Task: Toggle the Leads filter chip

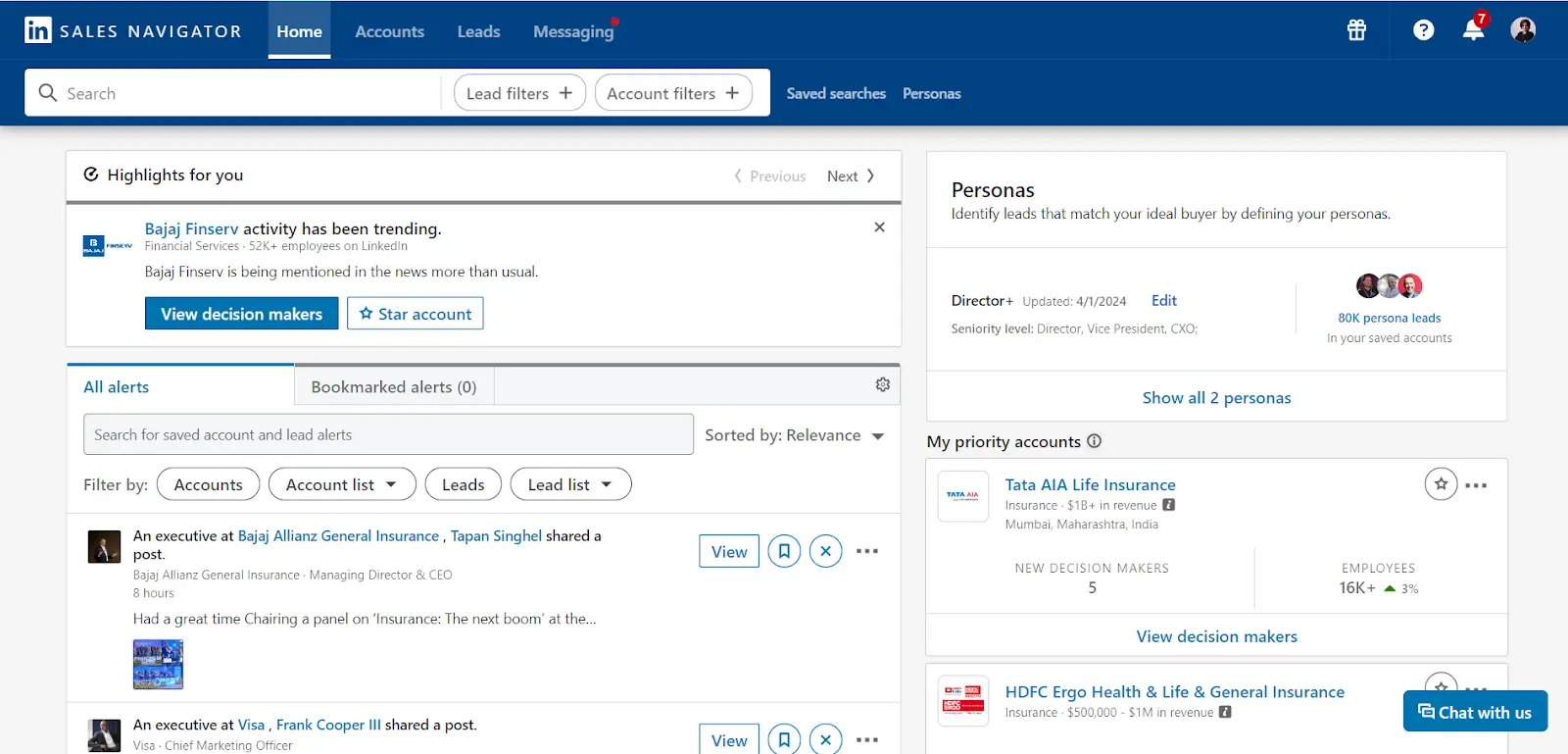Action: coord(463,484)
